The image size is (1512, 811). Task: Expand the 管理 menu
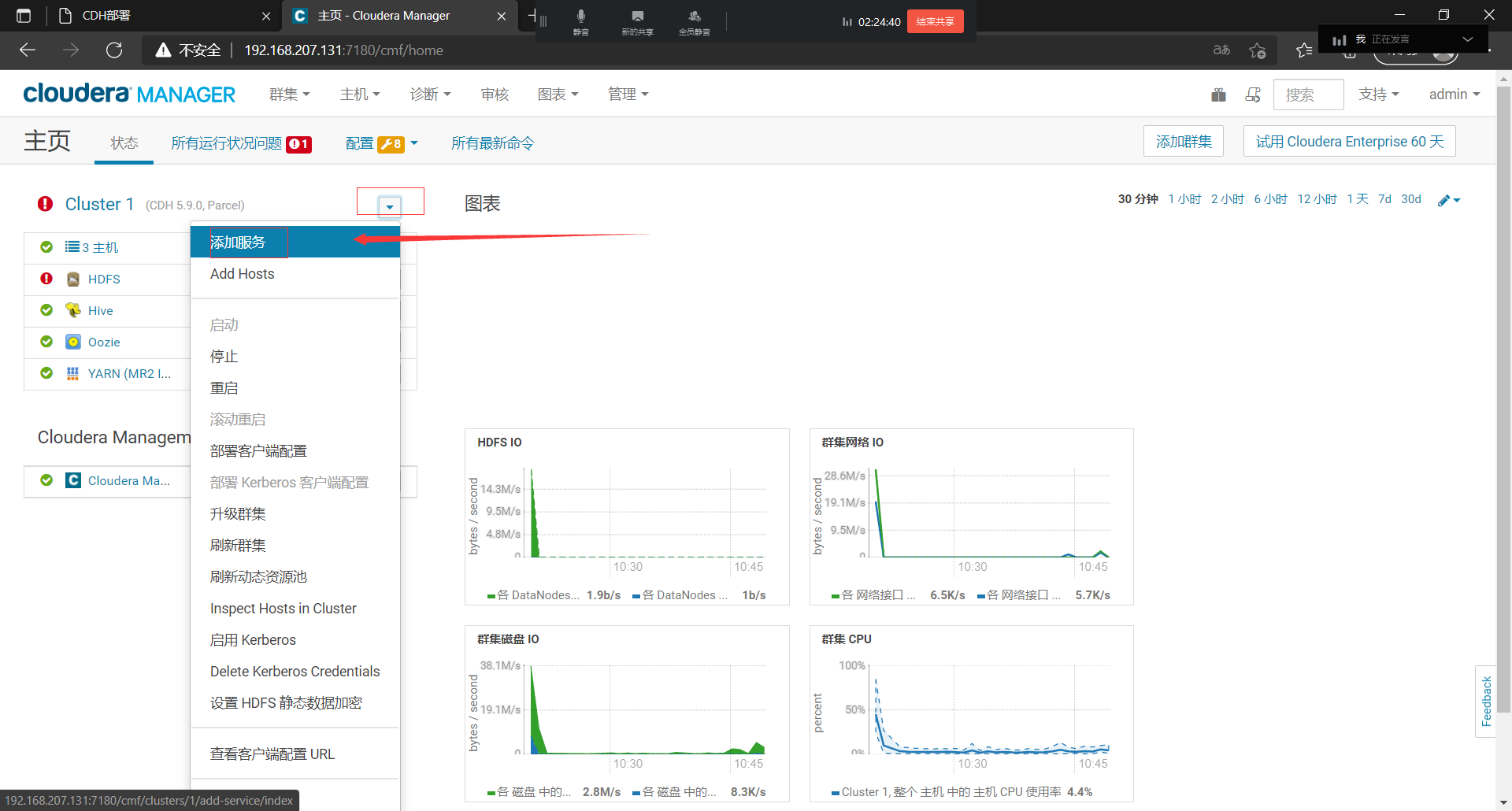point(628,94)
